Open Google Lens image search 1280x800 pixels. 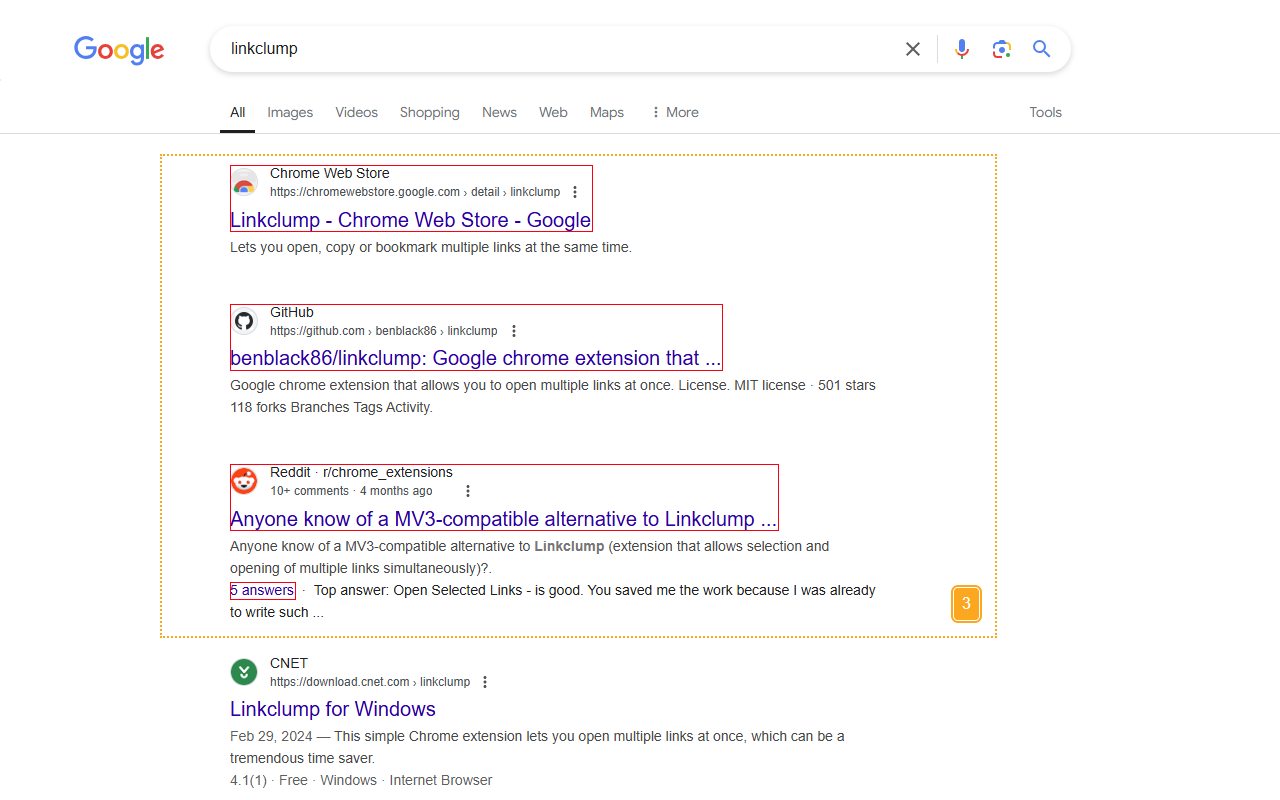pyautogui.click(x=1001, y=48)
